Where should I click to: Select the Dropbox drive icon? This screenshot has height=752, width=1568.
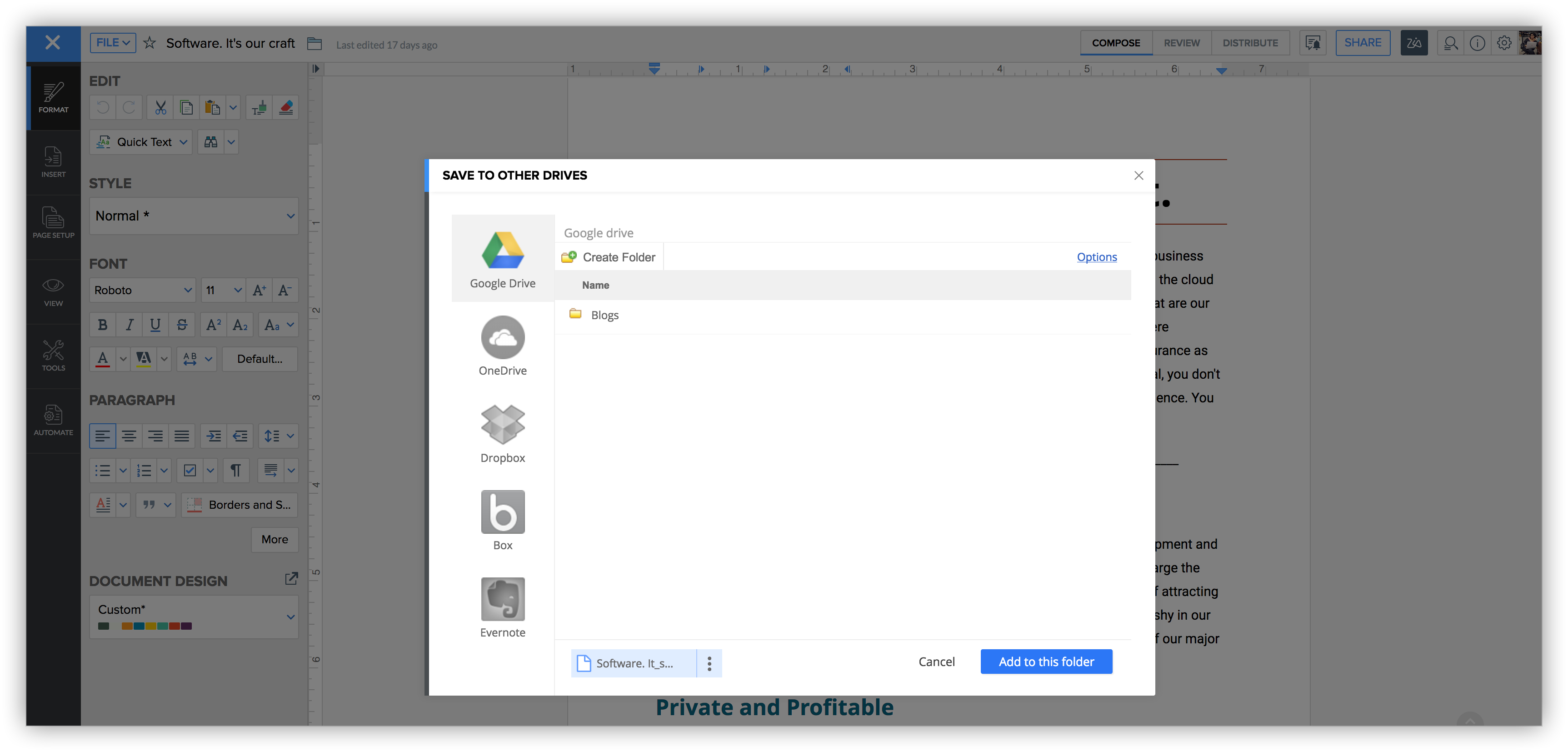[502, 425]
